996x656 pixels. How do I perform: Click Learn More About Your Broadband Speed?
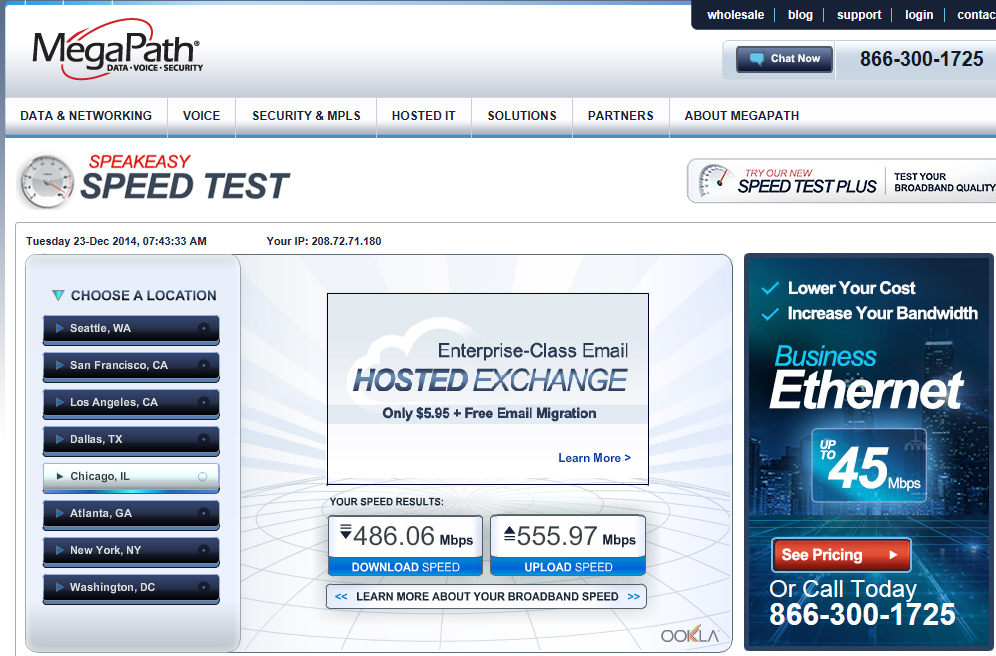(x=487, y=596)
